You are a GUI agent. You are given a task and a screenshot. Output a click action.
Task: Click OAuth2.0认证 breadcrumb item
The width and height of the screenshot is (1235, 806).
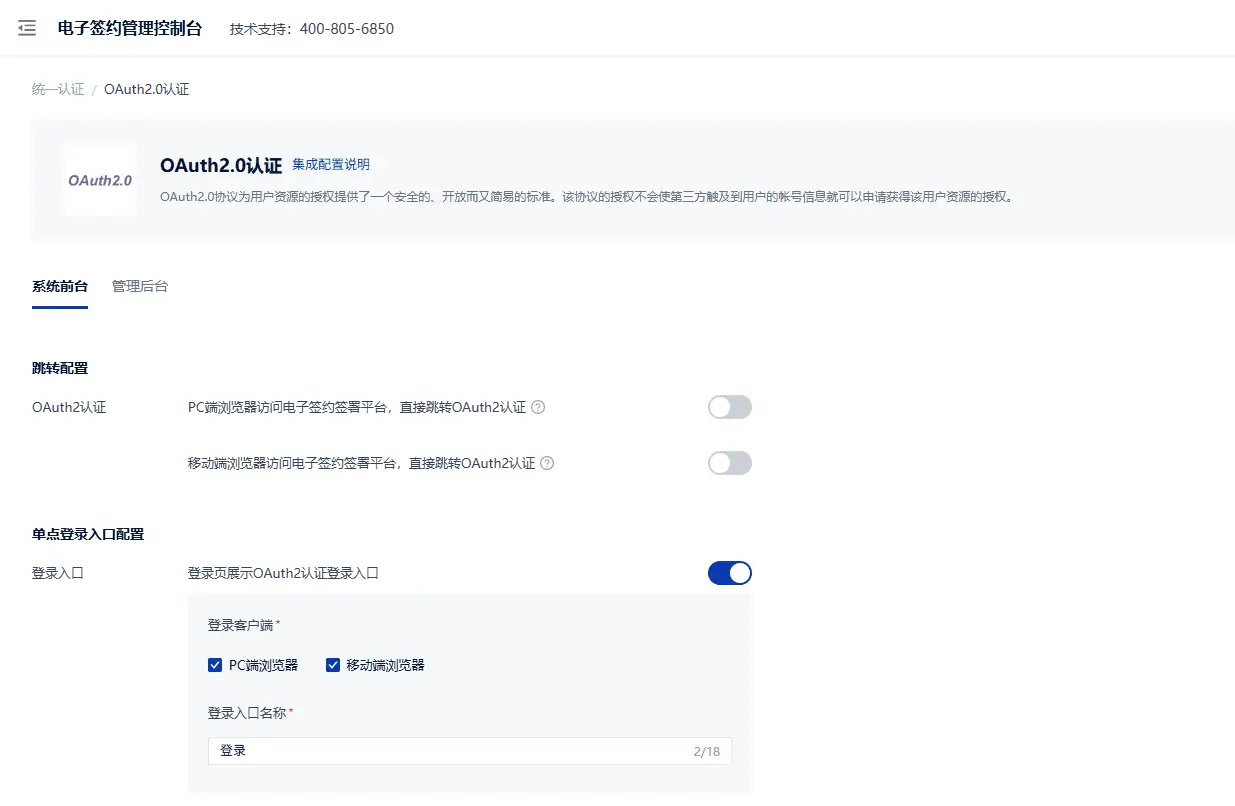tap(146, 89)
